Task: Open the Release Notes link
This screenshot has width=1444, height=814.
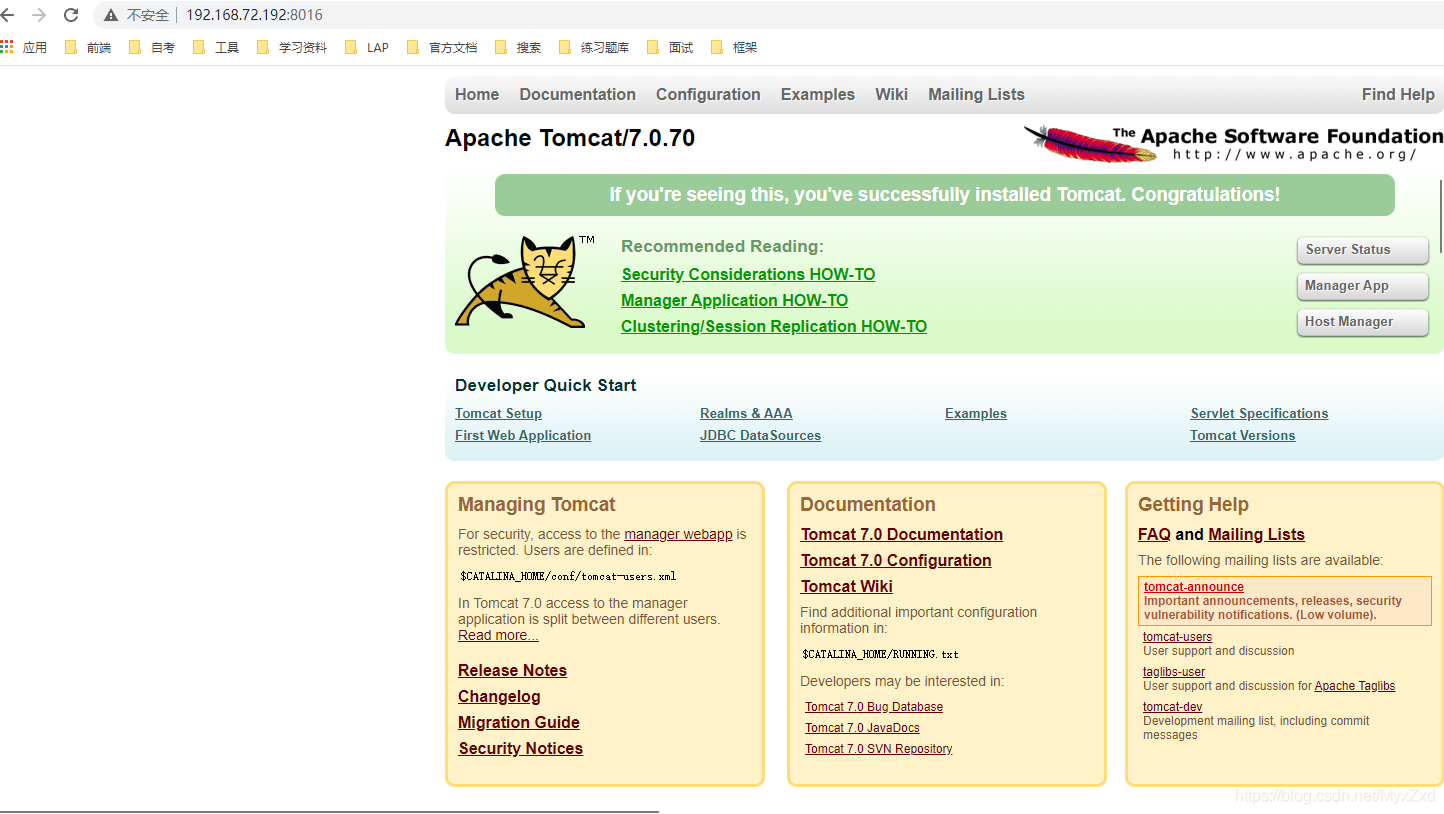Action: [512, 671]
